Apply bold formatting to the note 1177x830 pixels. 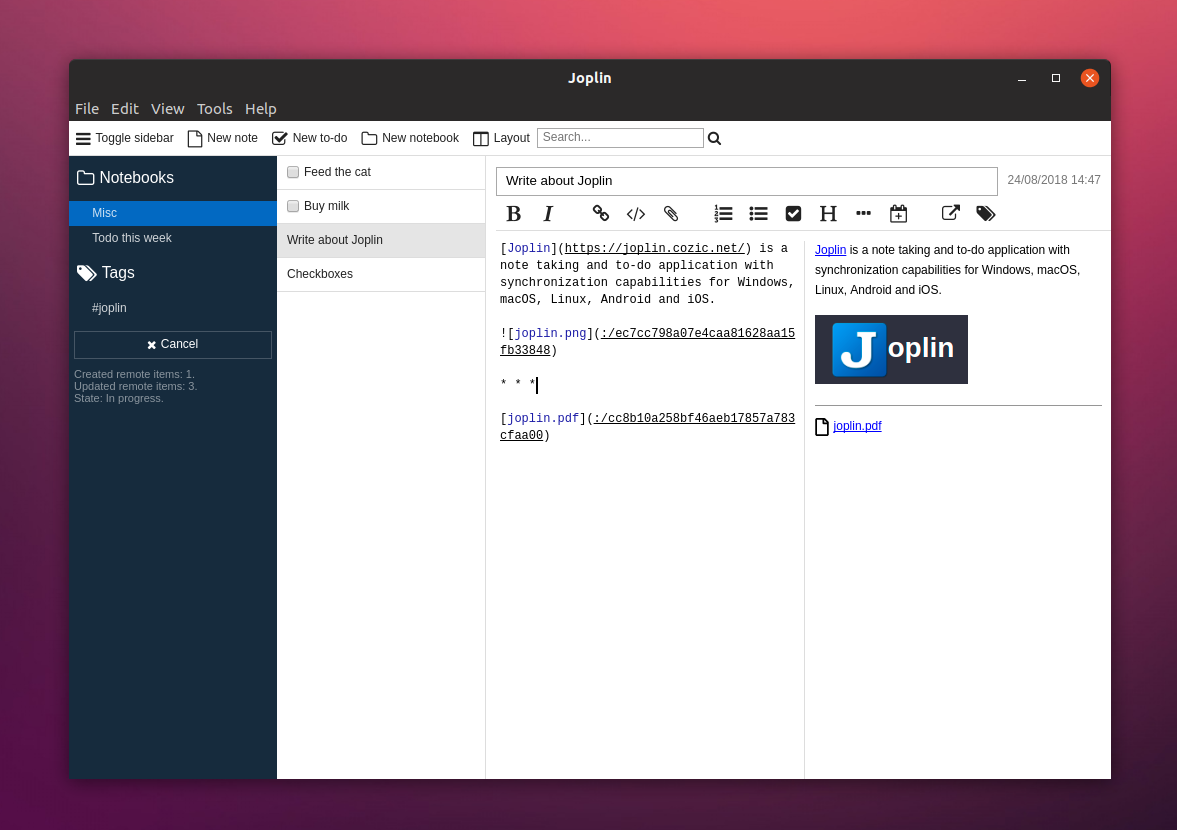[513, 213]
